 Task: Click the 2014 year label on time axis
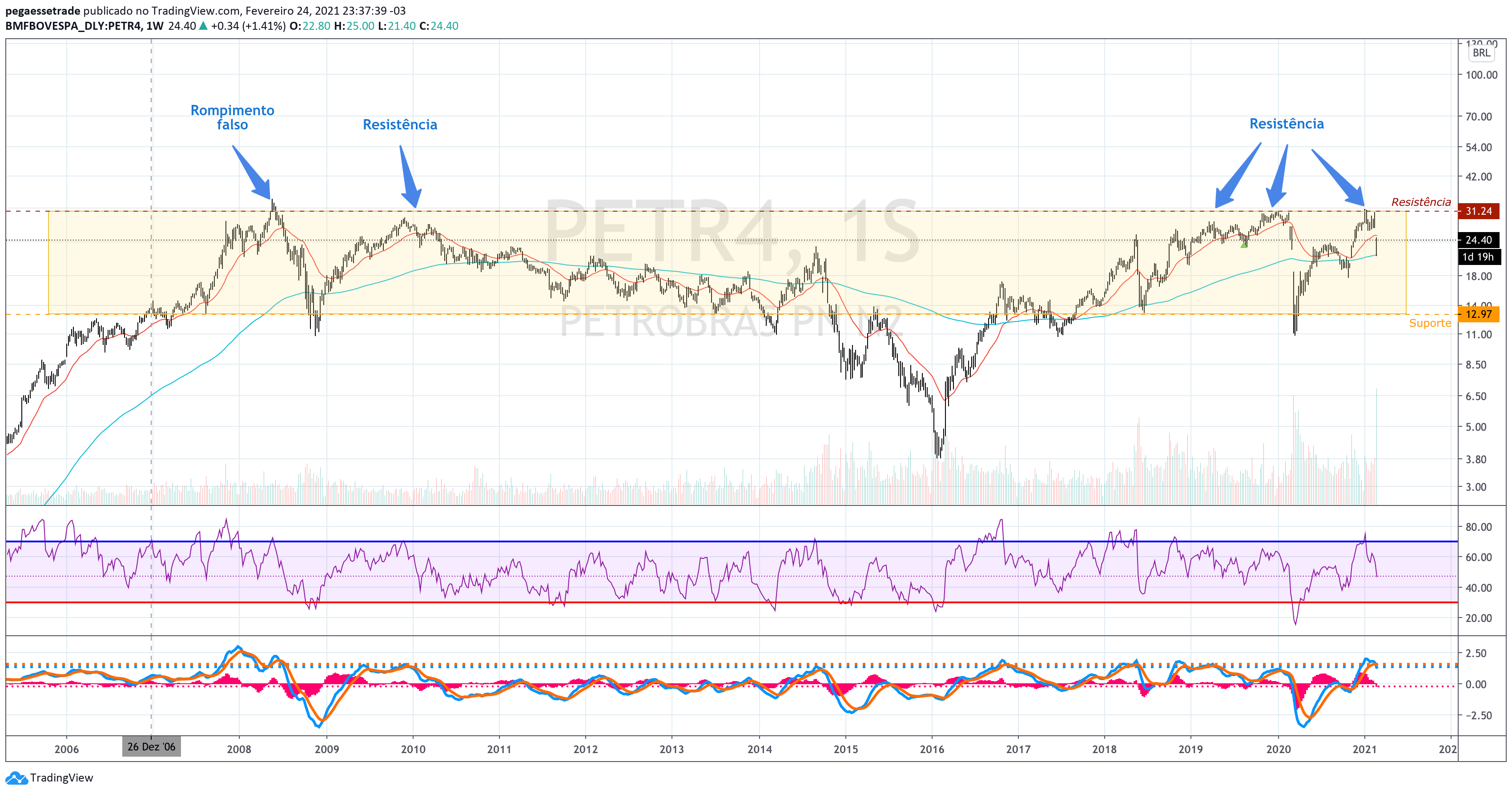point(760,750)
